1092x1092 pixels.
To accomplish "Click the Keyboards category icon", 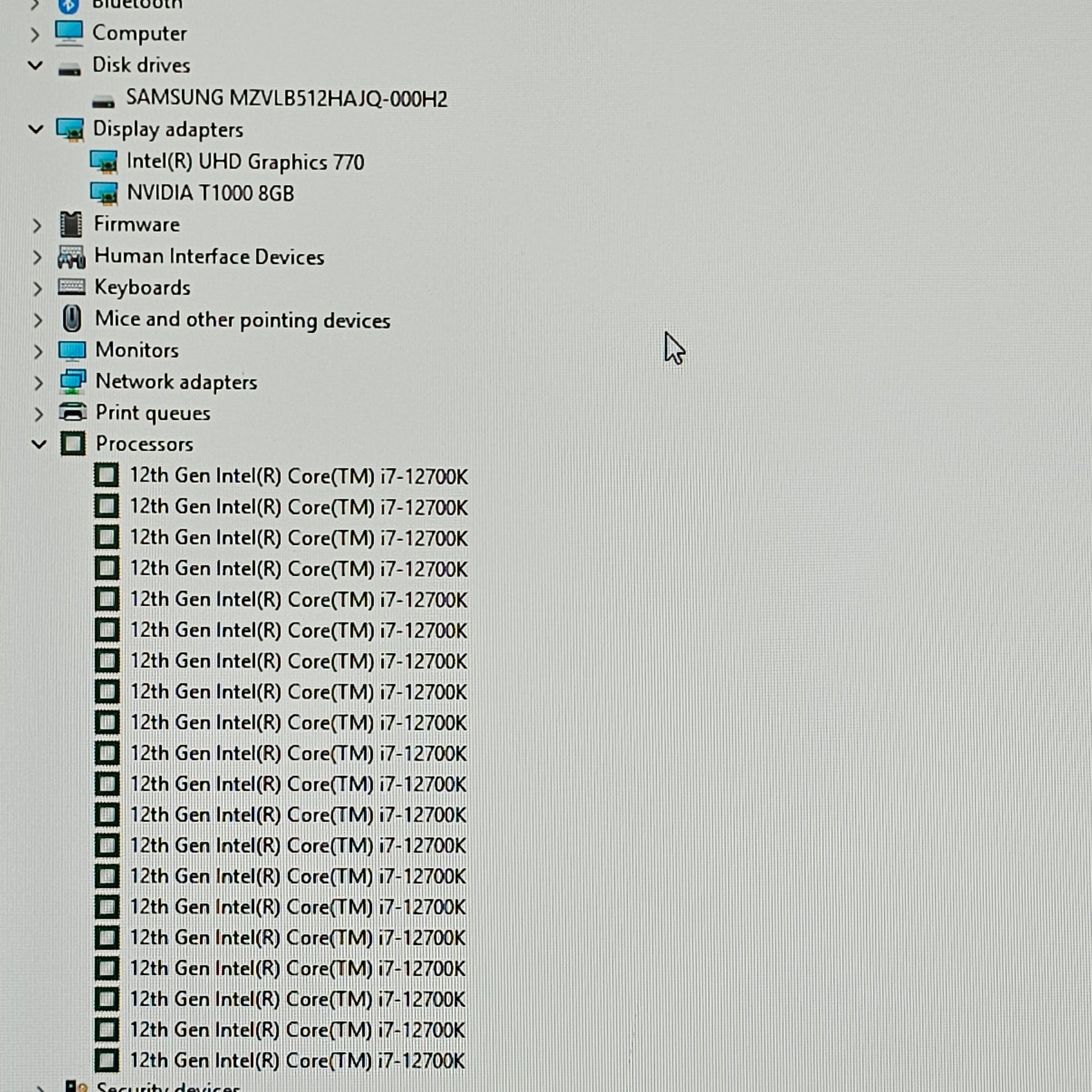I will click(x=72, y=288).
